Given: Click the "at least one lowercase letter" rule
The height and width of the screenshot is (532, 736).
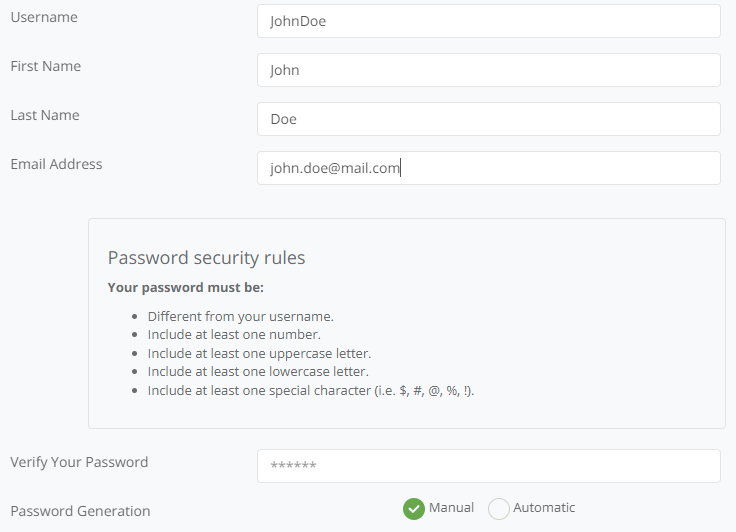Looking at the screenshot, I should 258,372.
